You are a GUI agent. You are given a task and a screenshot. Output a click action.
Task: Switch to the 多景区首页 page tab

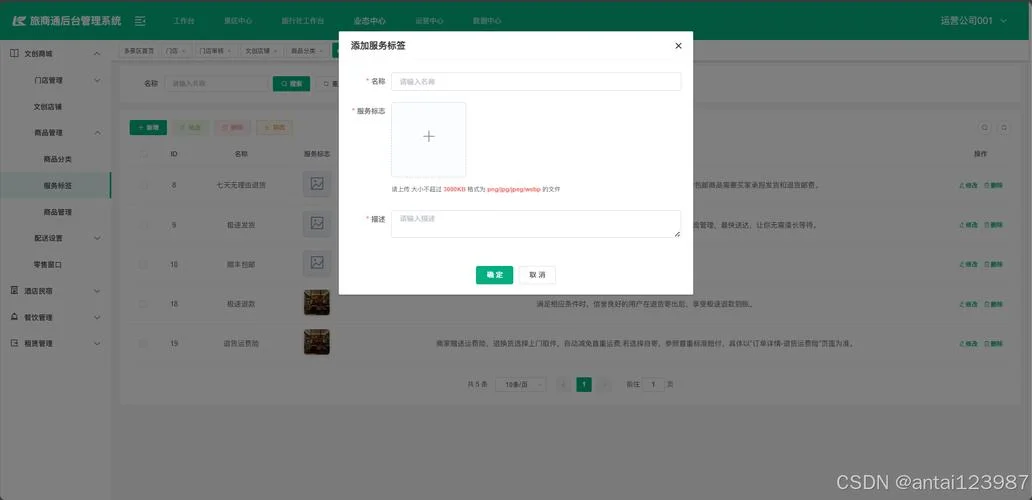click(139, 51)
